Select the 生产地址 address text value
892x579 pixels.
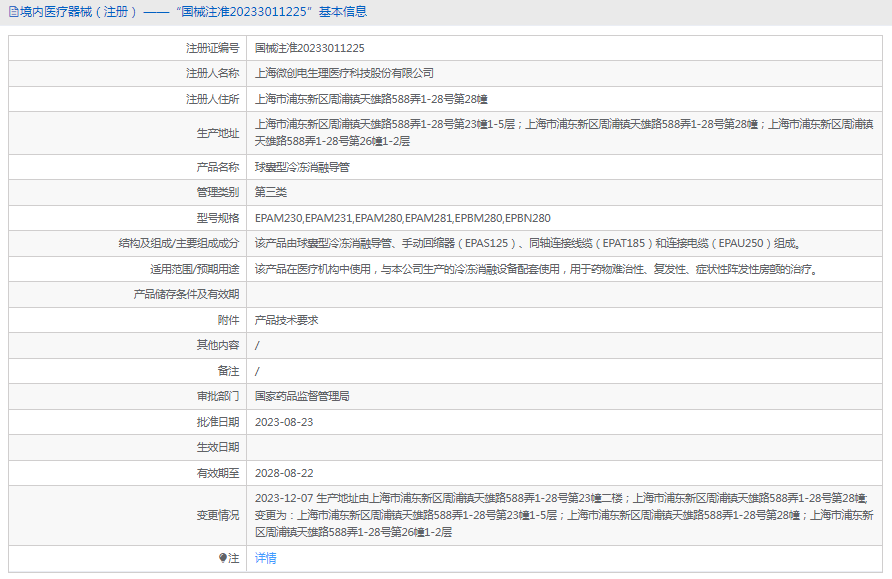[x=564, y=133]
